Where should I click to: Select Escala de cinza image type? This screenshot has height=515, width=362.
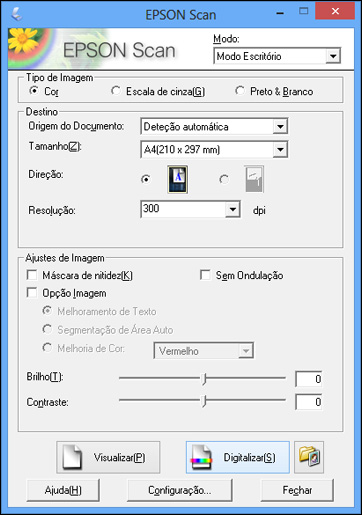point(116,91)
